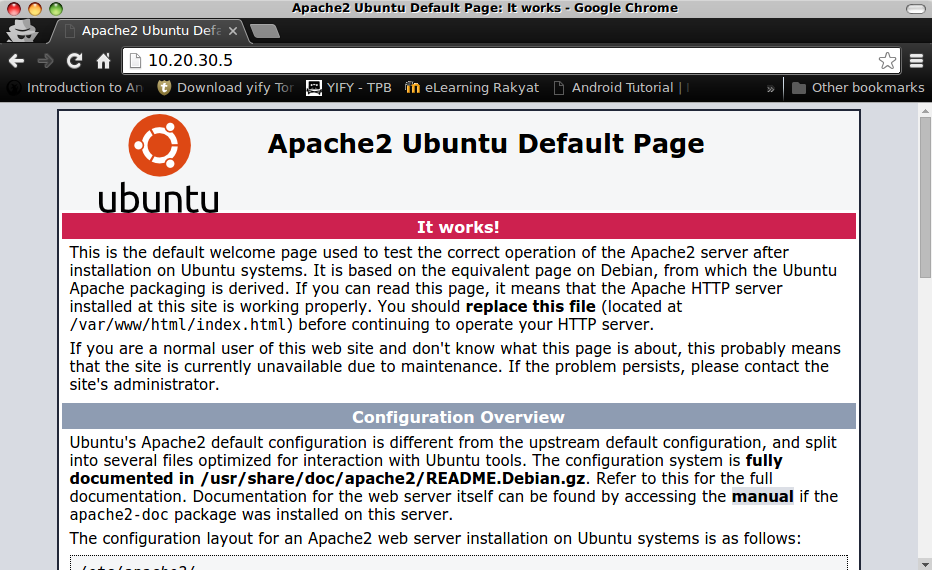
Task: Open the Introduction to An bookmark
Action: (75, 88)
